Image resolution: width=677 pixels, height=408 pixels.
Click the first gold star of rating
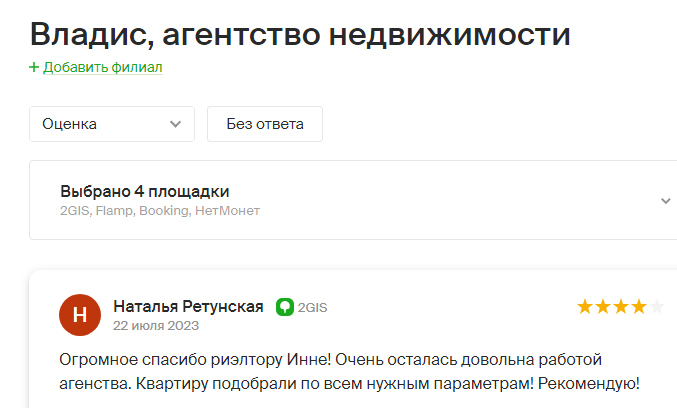(585, 307)
